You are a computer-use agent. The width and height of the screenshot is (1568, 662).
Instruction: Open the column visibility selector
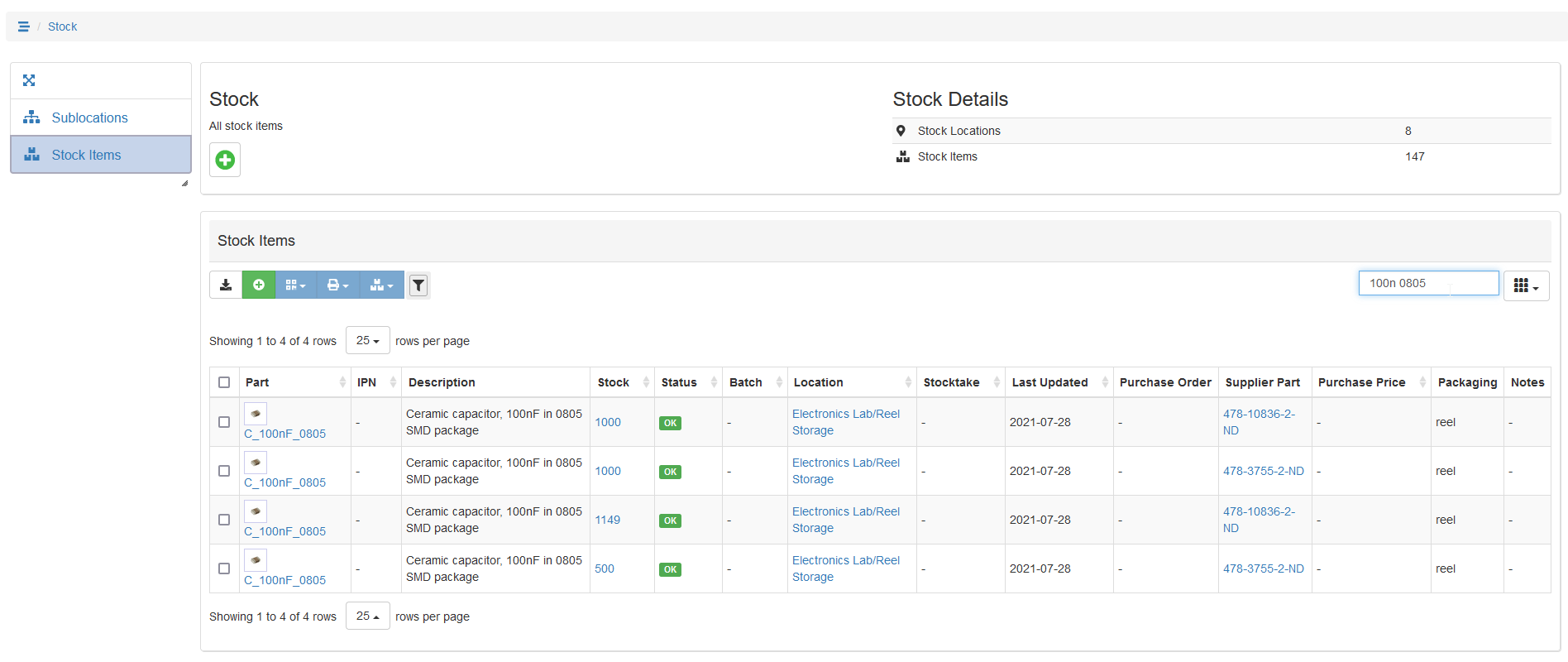click(1525, 285)
